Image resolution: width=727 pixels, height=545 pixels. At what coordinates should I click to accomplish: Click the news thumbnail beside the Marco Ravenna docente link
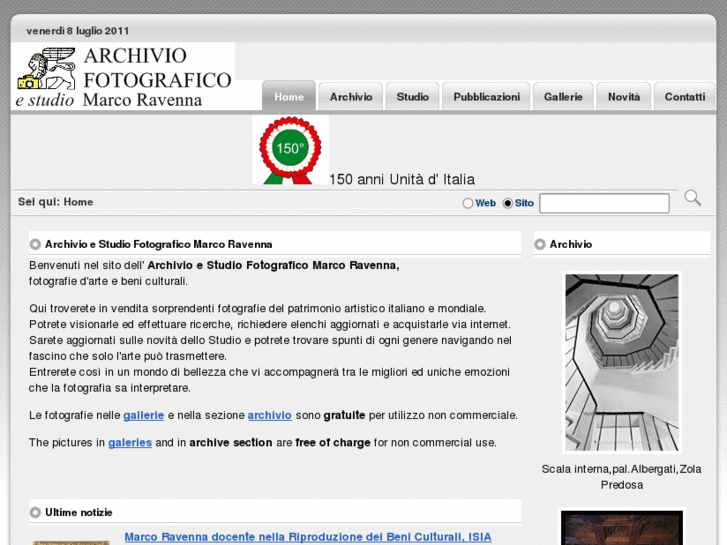click(x=71, y=542)
